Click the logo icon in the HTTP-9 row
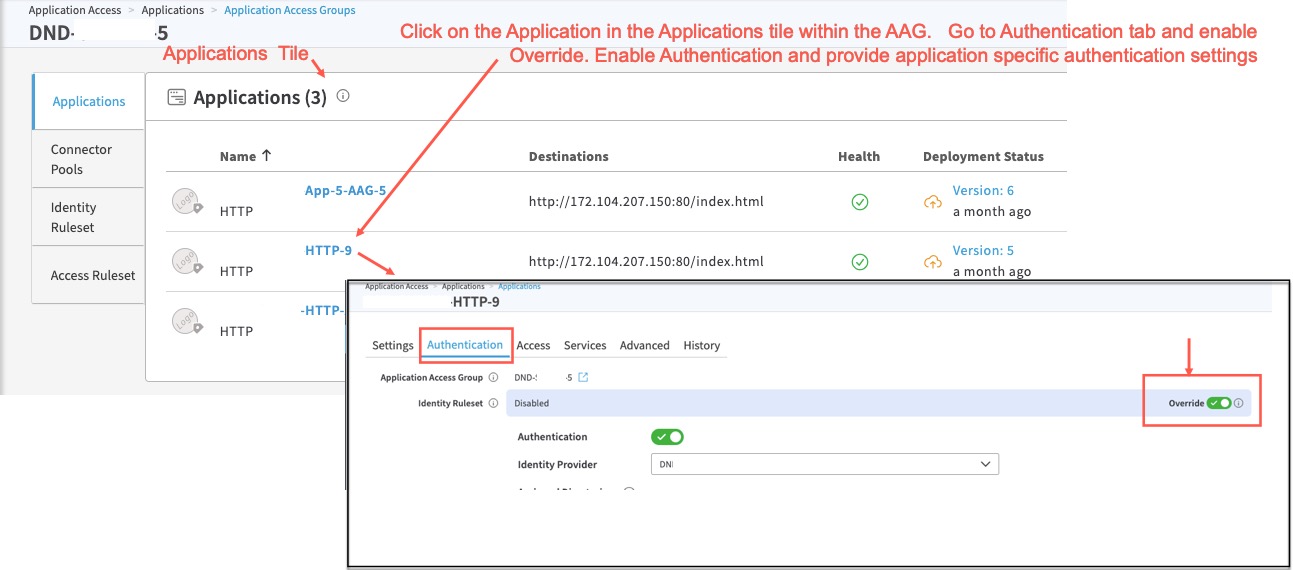This screenshot has height=570, width=1293. point(185,261)
